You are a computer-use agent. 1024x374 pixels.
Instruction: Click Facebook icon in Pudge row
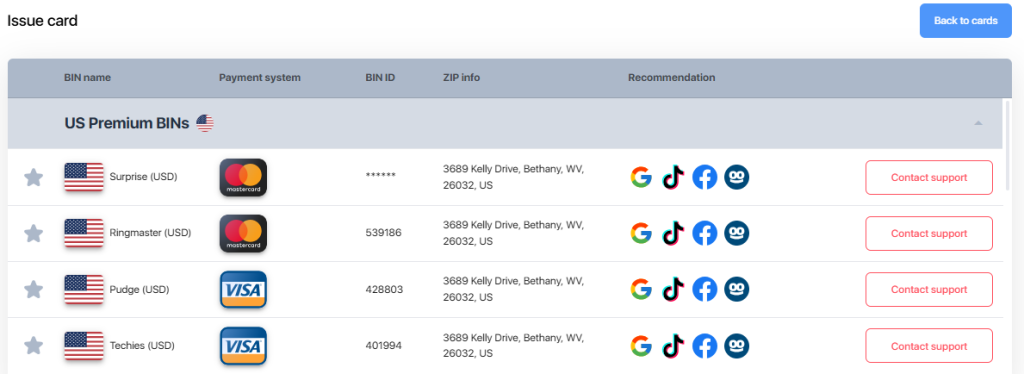pyautogui.click(x=705, y=289)
